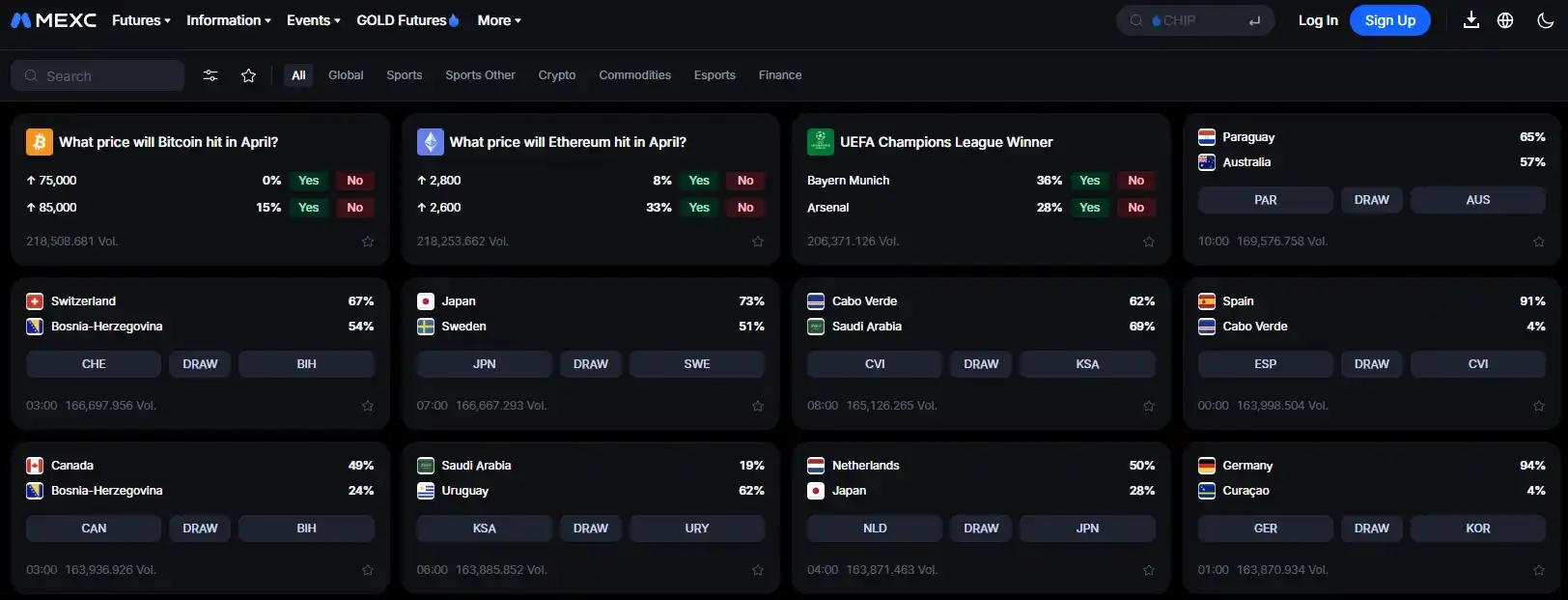Click the Ethereum market icon
1568x600 pixels.
430,142
